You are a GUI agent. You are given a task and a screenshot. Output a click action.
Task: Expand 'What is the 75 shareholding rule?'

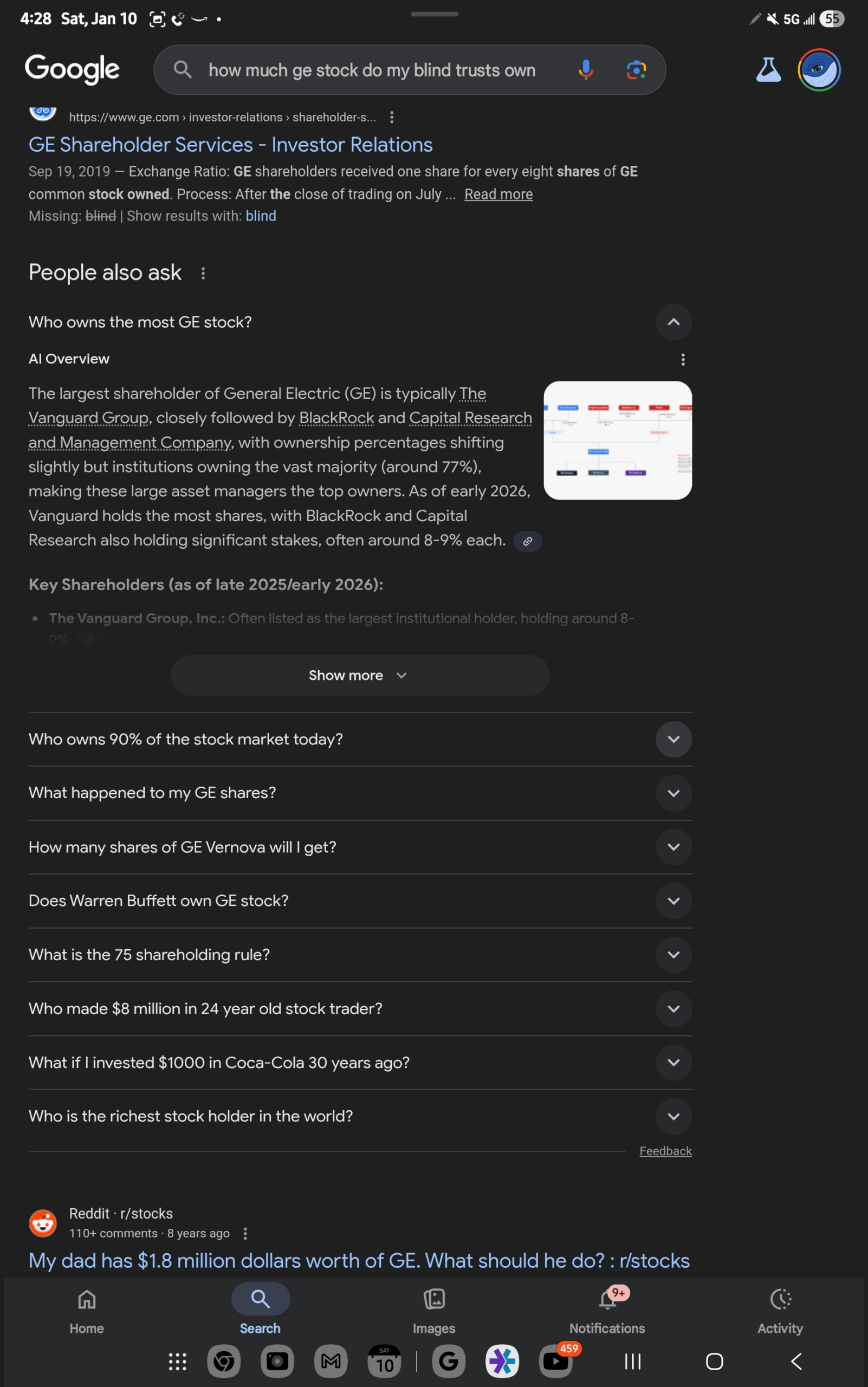point(673,955)
